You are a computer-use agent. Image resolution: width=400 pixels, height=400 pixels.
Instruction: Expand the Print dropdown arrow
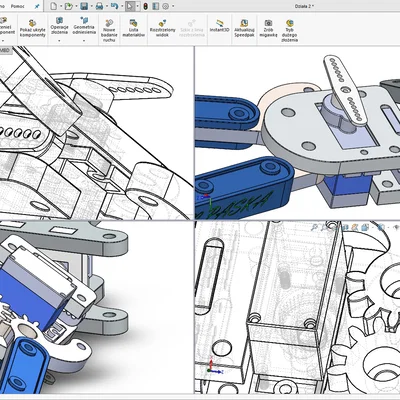[x=107, y=6]
